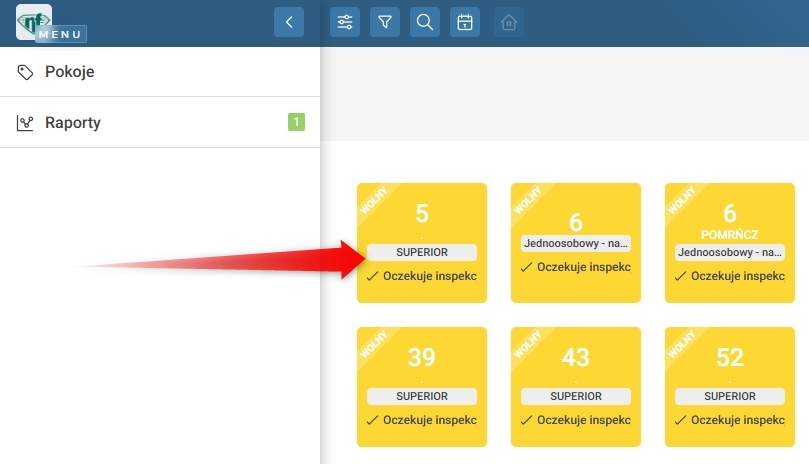This screenshot has width=809, height=464.
Task: Open room card number 5
Action: (422, 243)
